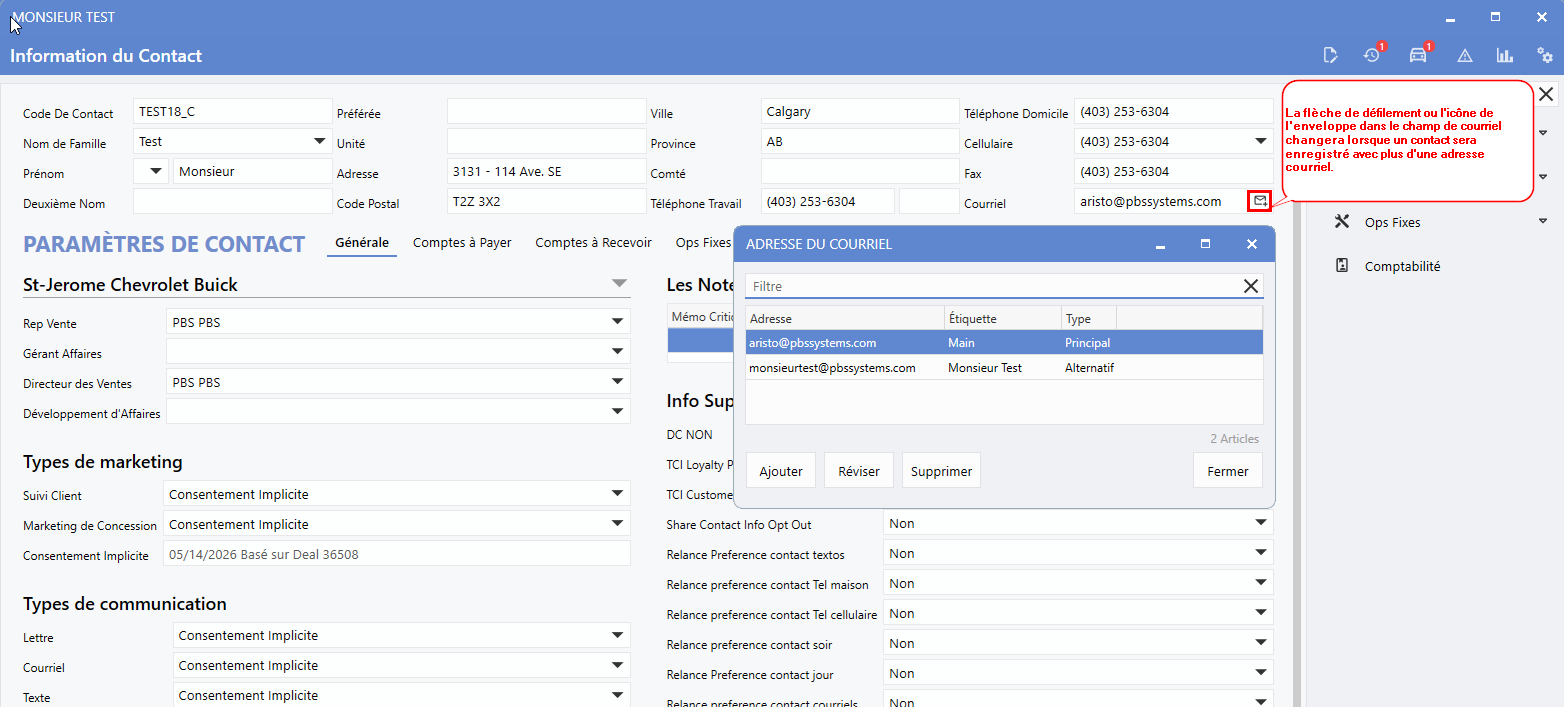The image size is (1564, 707).
Task: Open the Marketing de Concession dropdown
Action: [617, 524]
